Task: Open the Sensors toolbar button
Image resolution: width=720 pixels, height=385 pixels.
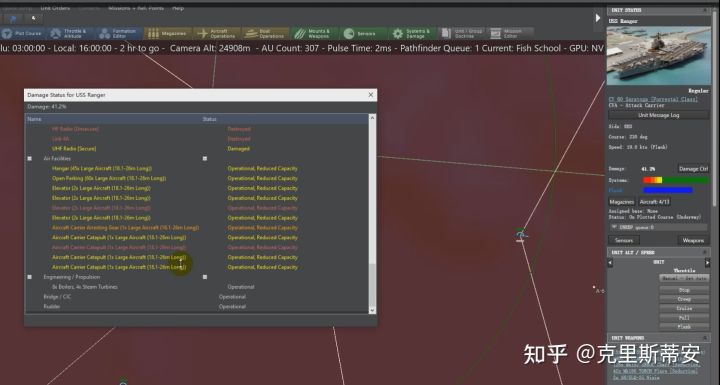Action: point(363,33)
